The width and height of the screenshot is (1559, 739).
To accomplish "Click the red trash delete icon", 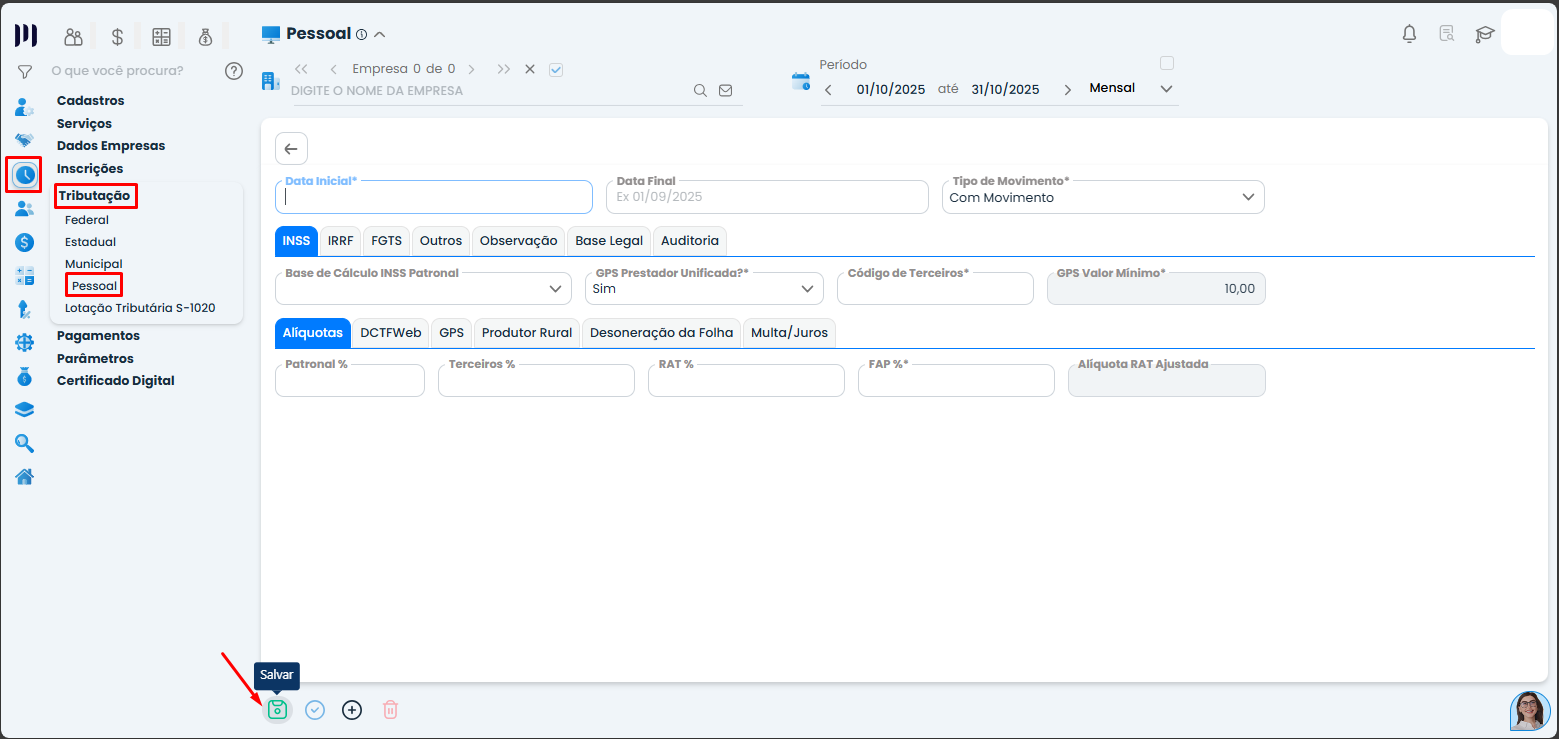I will click(x=390, y=710).
